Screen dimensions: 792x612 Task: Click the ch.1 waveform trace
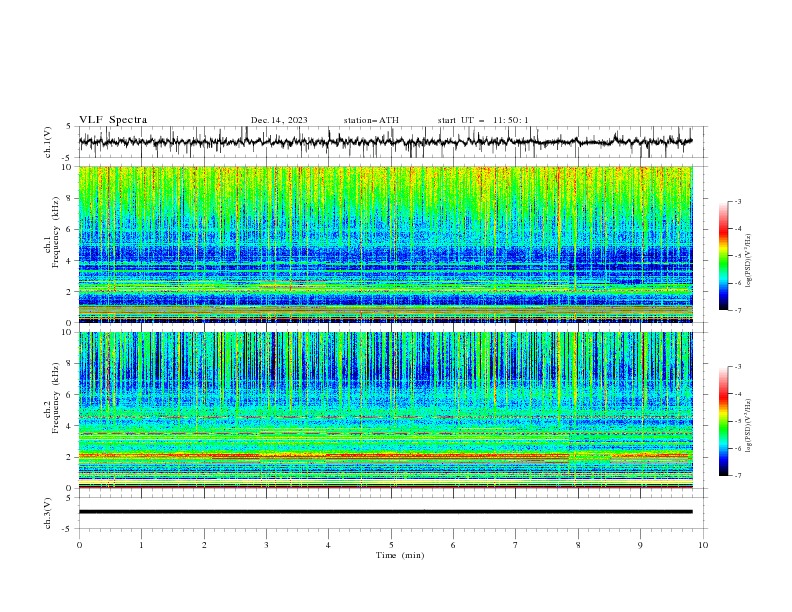(x=385, y=142)
